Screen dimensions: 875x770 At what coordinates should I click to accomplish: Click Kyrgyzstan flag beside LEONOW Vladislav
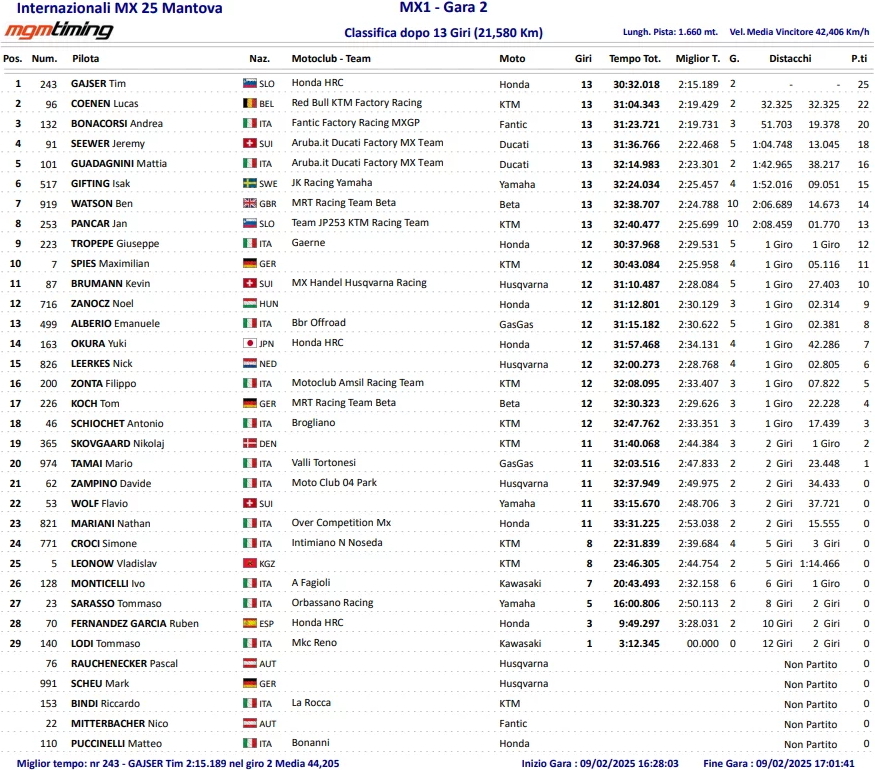[x=249, y=563]
